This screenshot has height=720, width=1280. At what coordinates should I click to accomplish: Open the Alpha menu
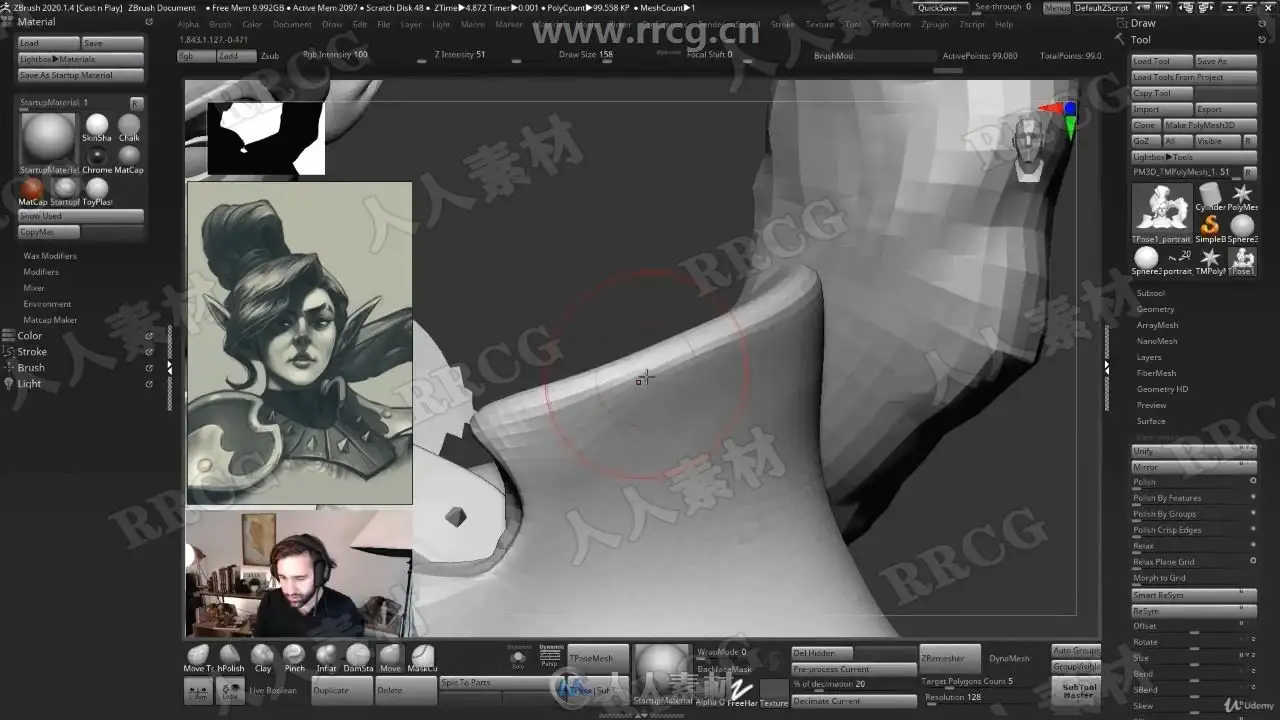pos(188,24)
